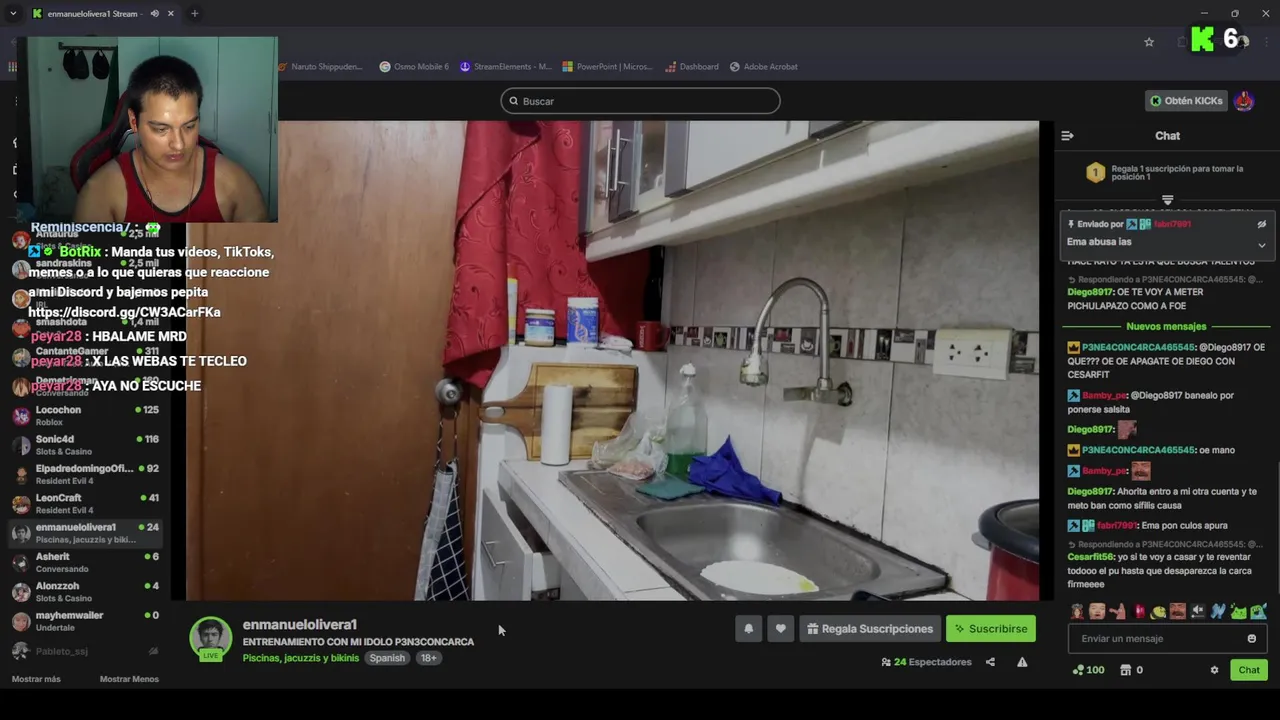Open the Naruto Shippuden bookmark

coord(320,67)
